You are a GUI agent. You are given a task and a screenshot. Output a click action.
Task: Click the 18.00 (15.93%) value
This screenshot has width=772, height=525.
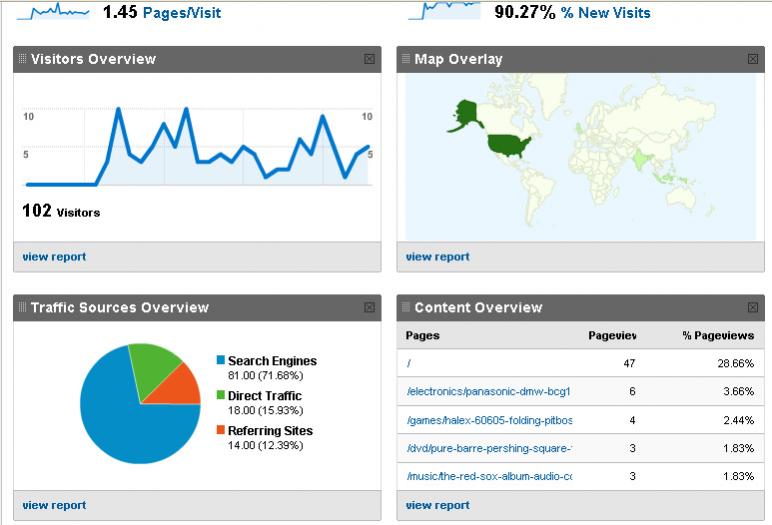point(265,411)
